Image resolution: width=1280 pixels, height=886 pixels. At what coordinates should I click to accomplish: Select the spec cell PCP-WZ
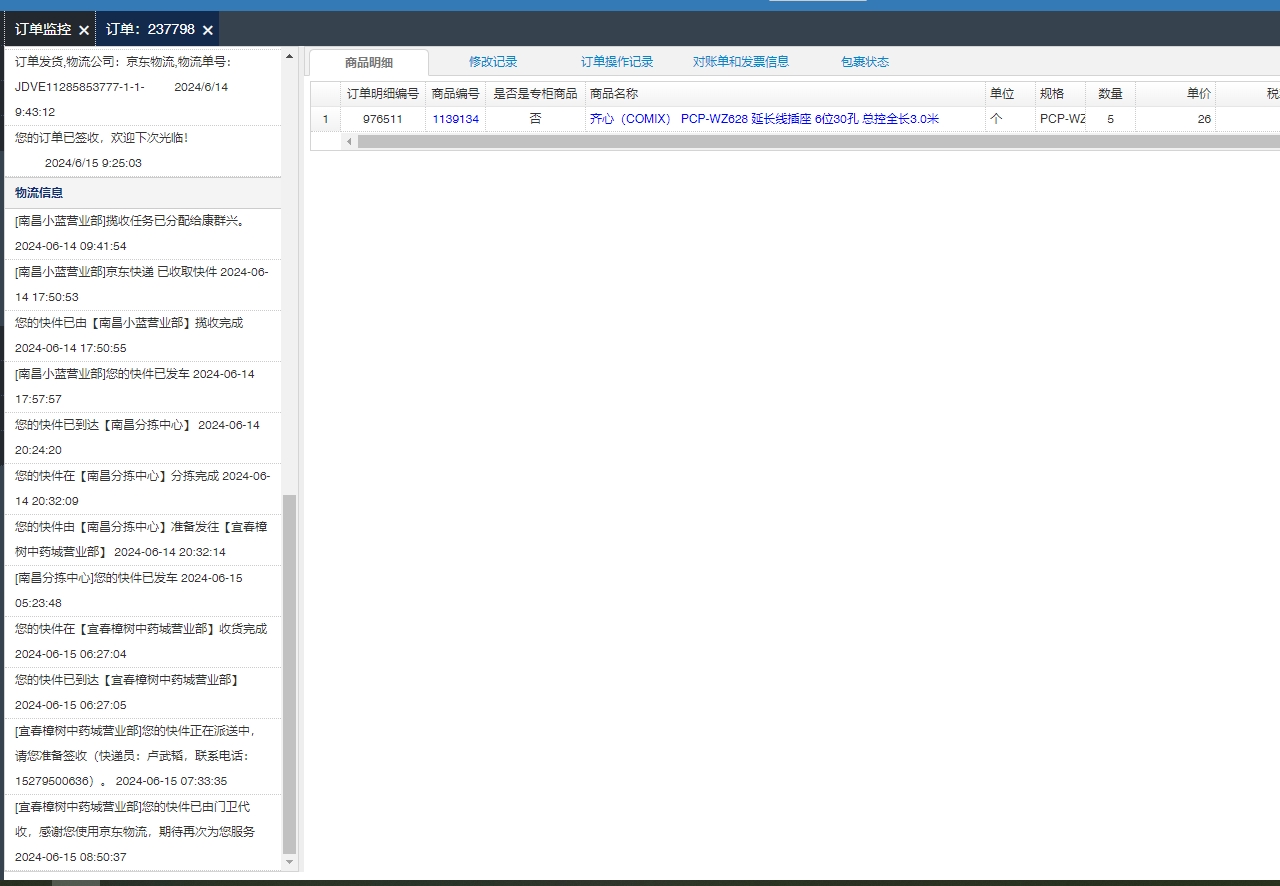click(x=1060, y=118)
